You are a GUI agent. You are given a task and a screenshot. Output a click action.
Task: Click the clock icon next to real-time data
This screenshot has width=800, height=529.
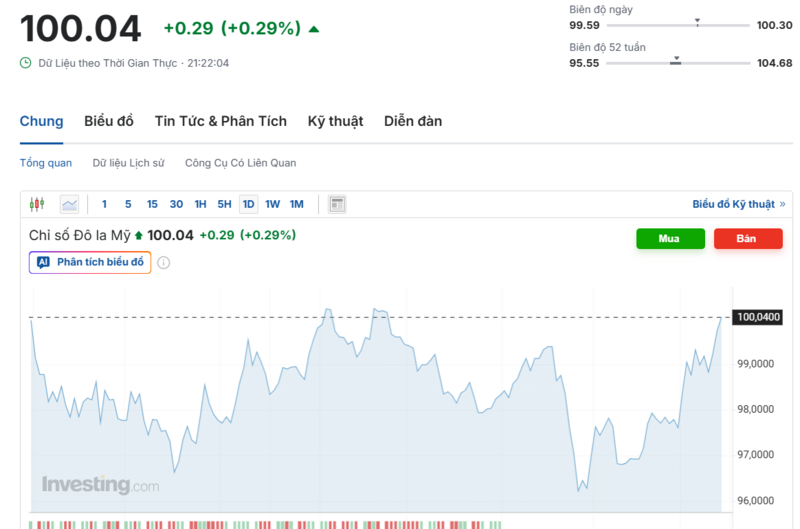[26, 63]
